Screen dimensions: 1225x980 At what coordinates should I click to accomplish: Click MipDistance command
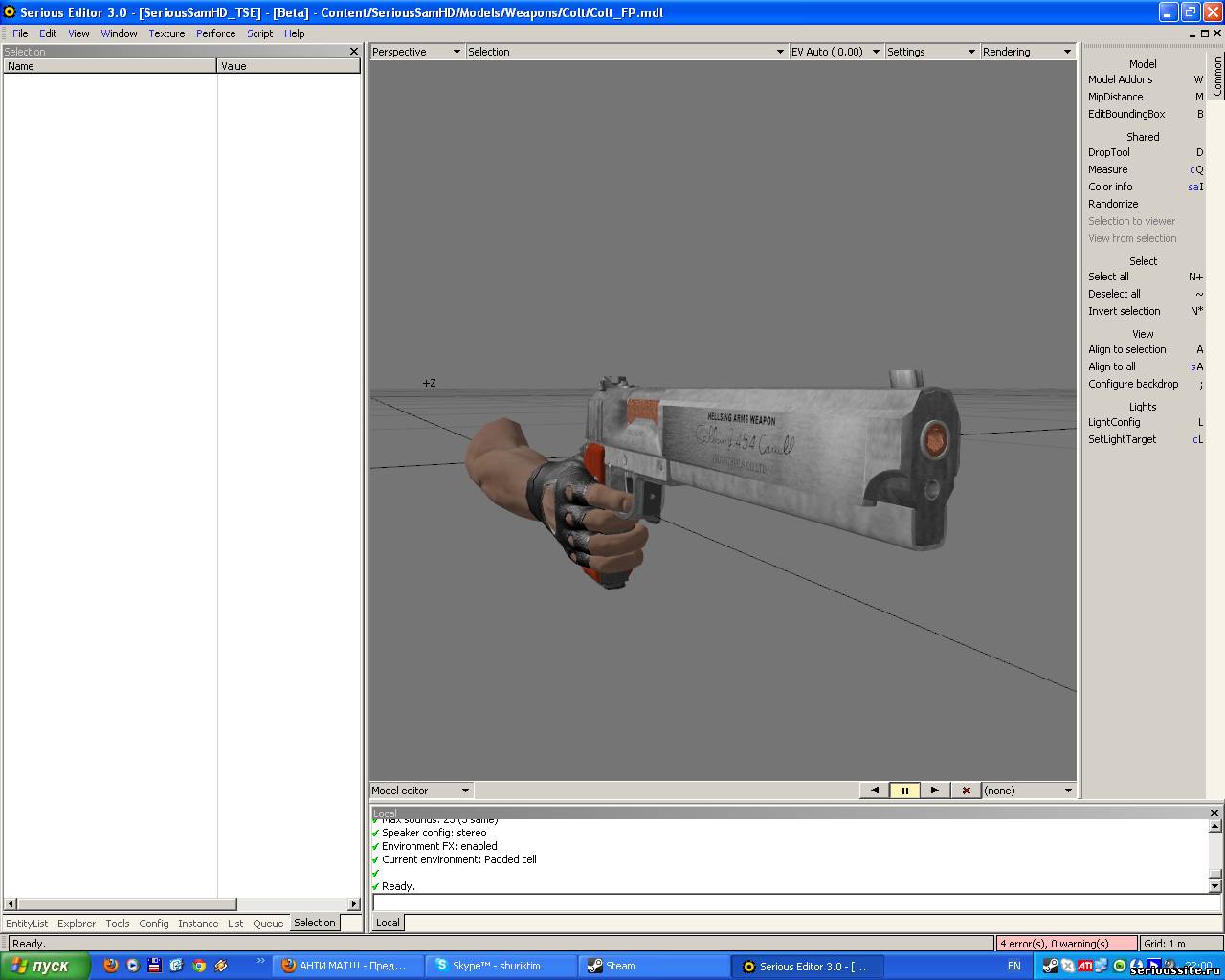coord(1146,97)
